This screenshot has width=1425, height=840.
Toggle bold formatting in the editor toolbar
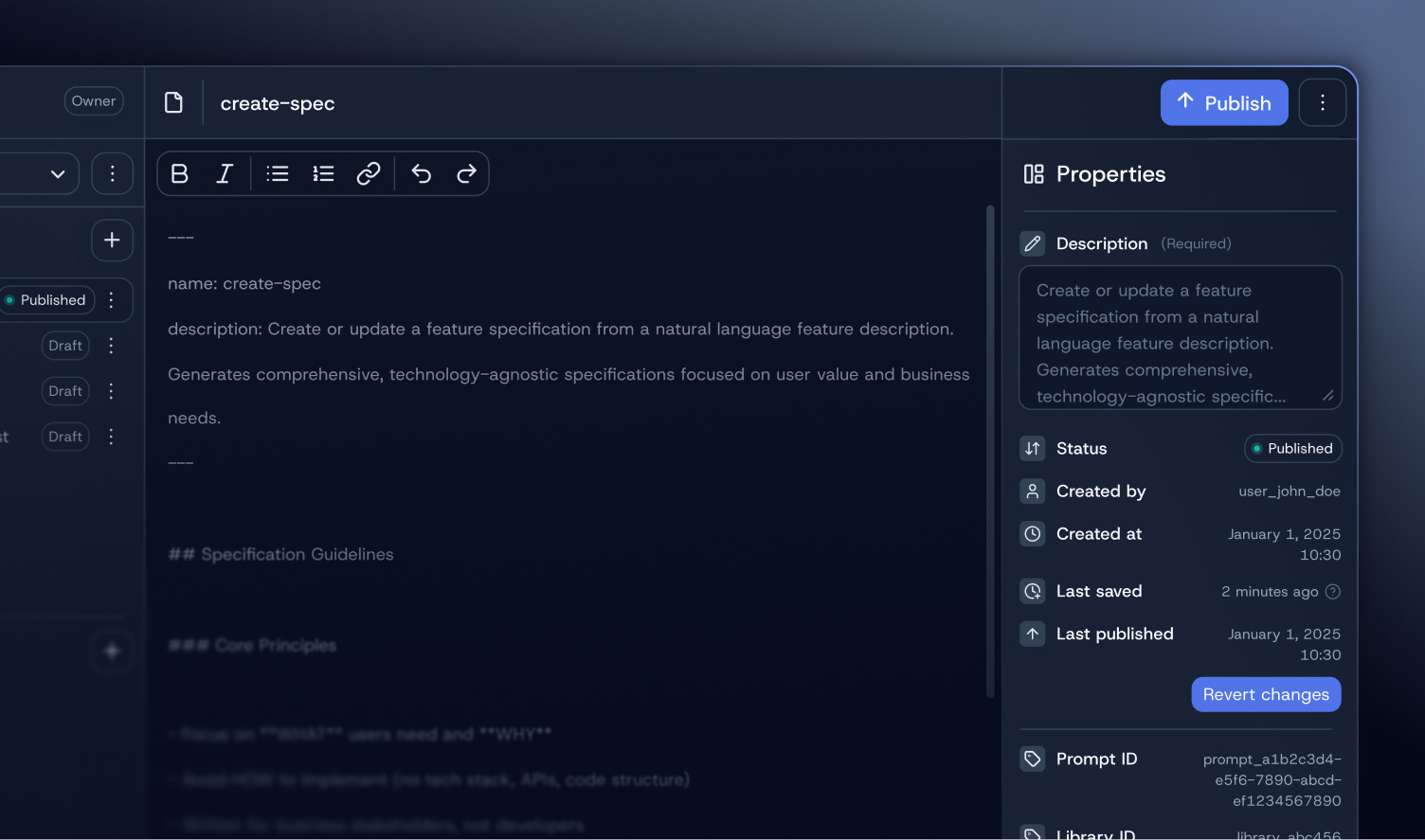(179, 173)
